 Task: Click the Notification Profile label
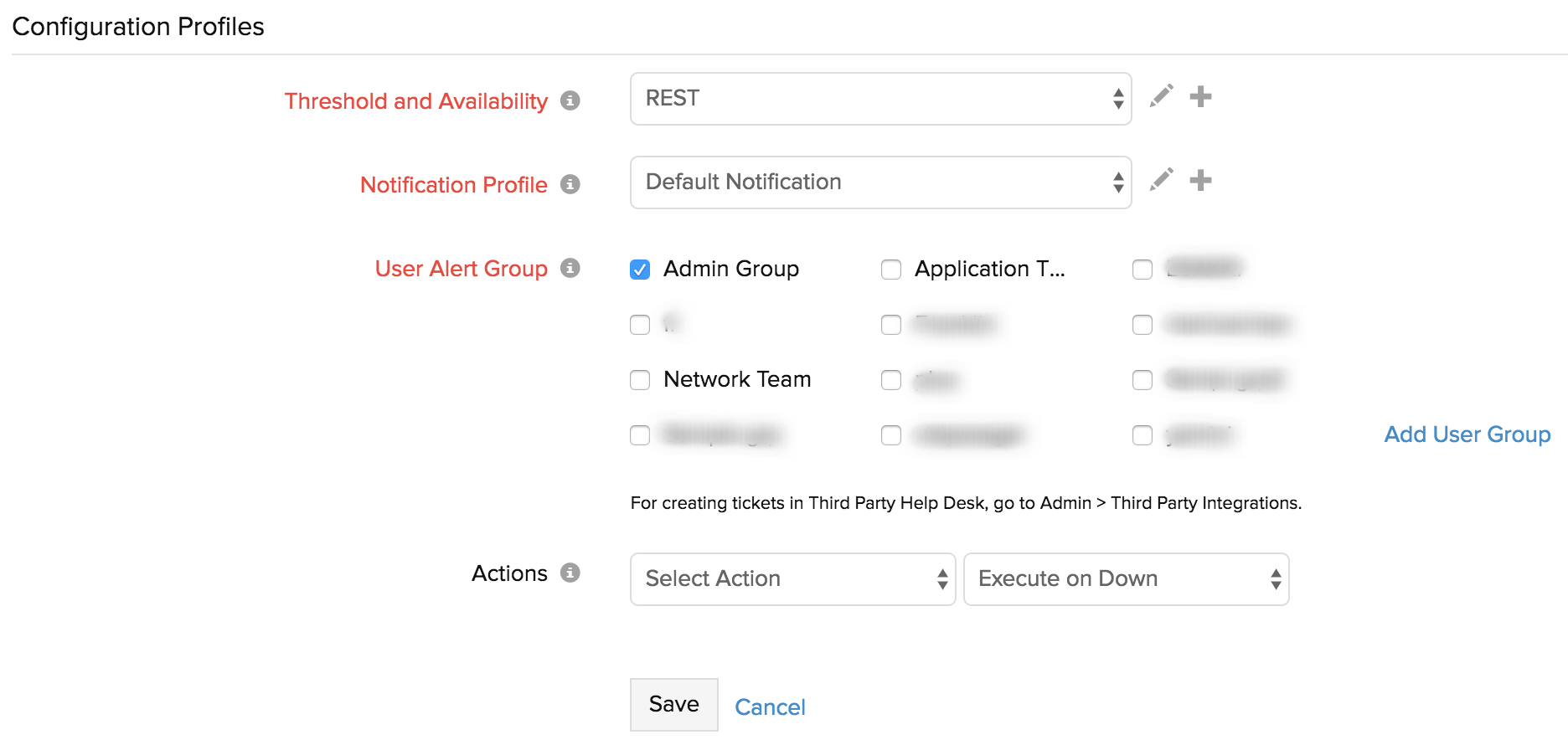tap(453, 185)
